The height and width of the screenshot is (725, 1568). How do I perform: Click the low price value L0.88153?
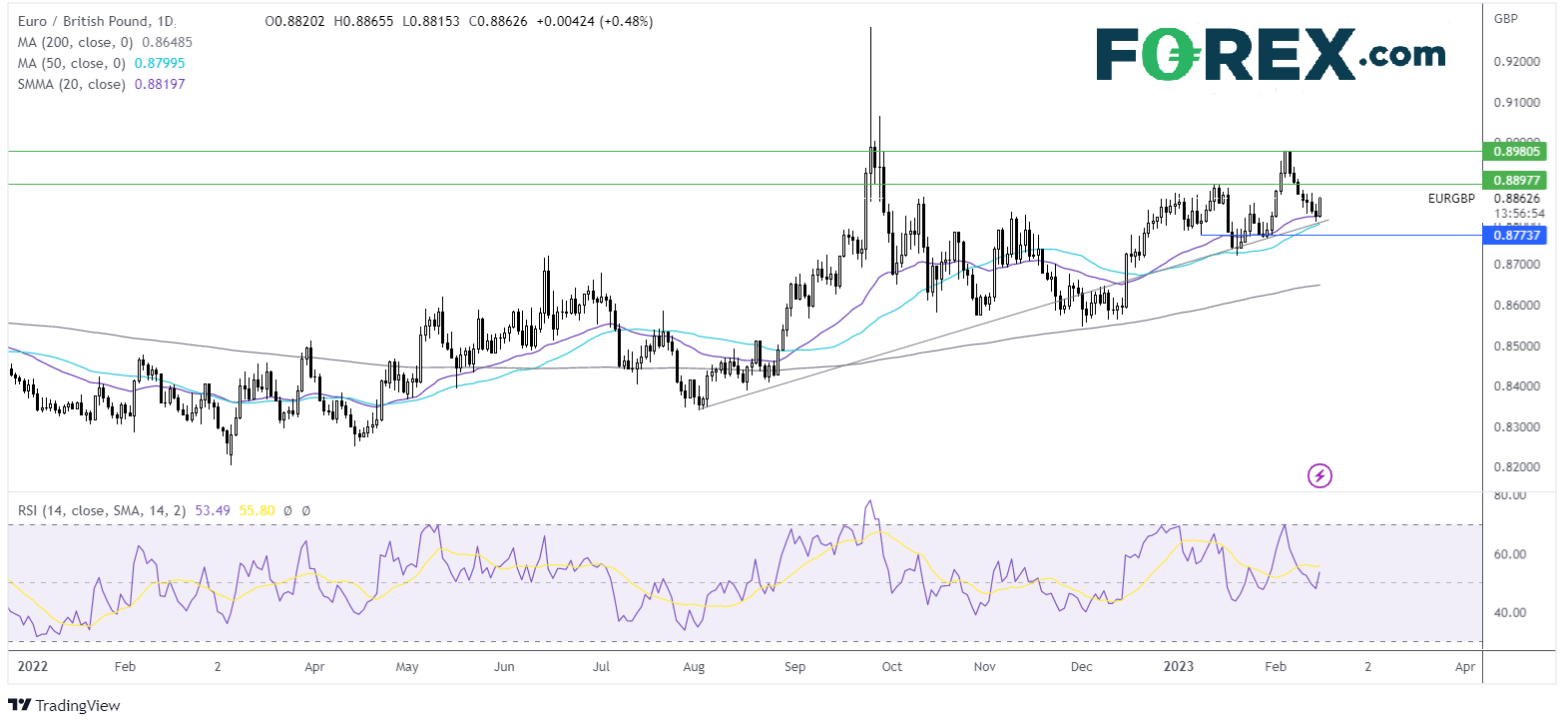tap(431, 21)
